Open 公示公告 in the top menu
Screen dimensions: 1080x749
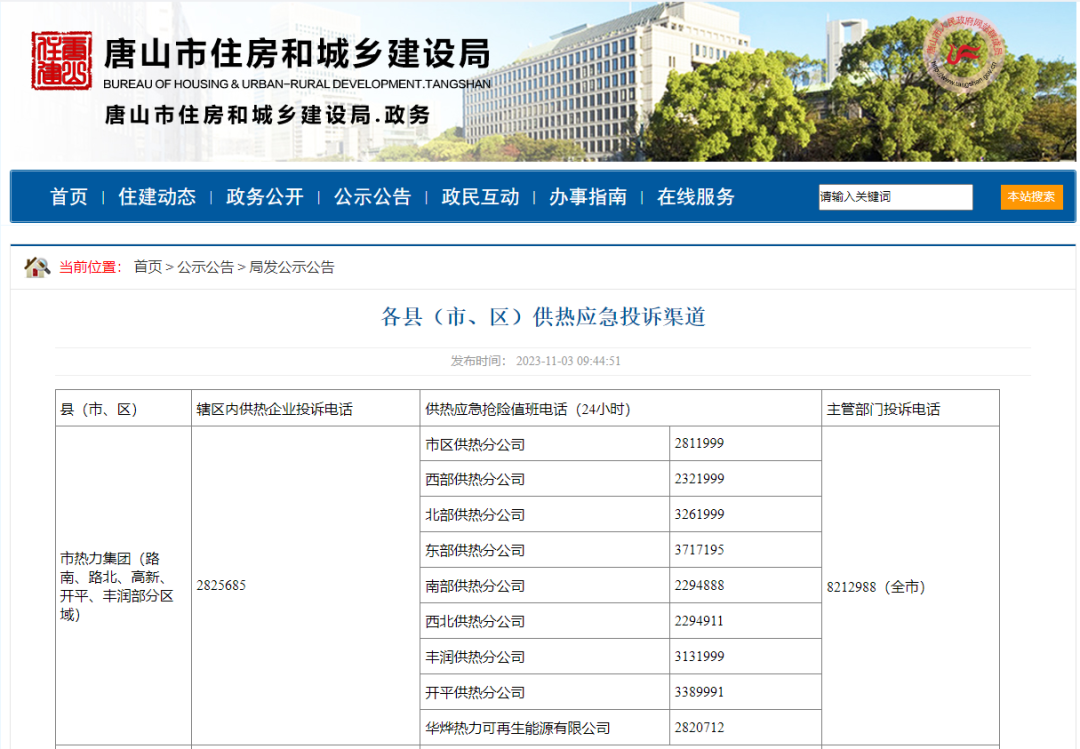(372, 197)
